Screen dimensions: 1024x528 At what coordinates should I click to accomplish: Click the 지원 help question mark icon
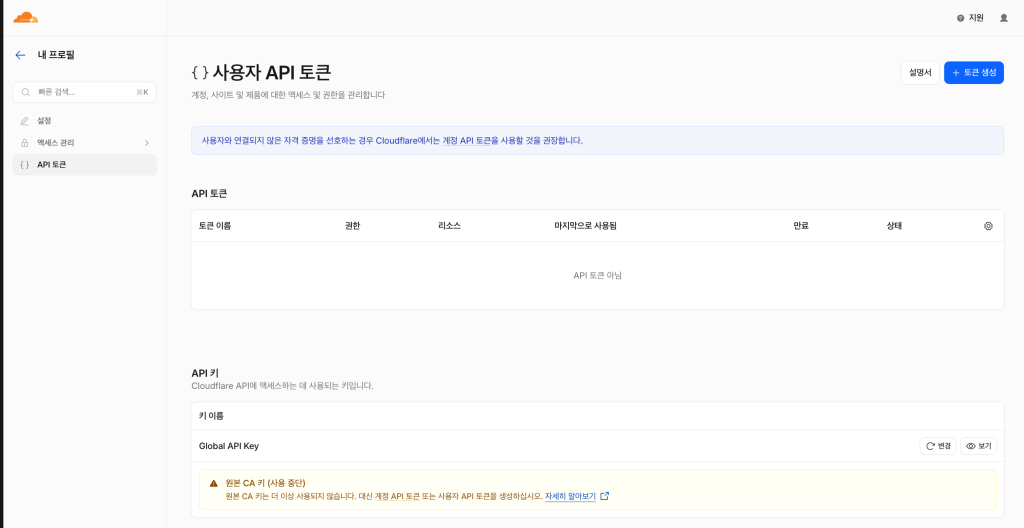pyautogui.click(x=961, y=18)
